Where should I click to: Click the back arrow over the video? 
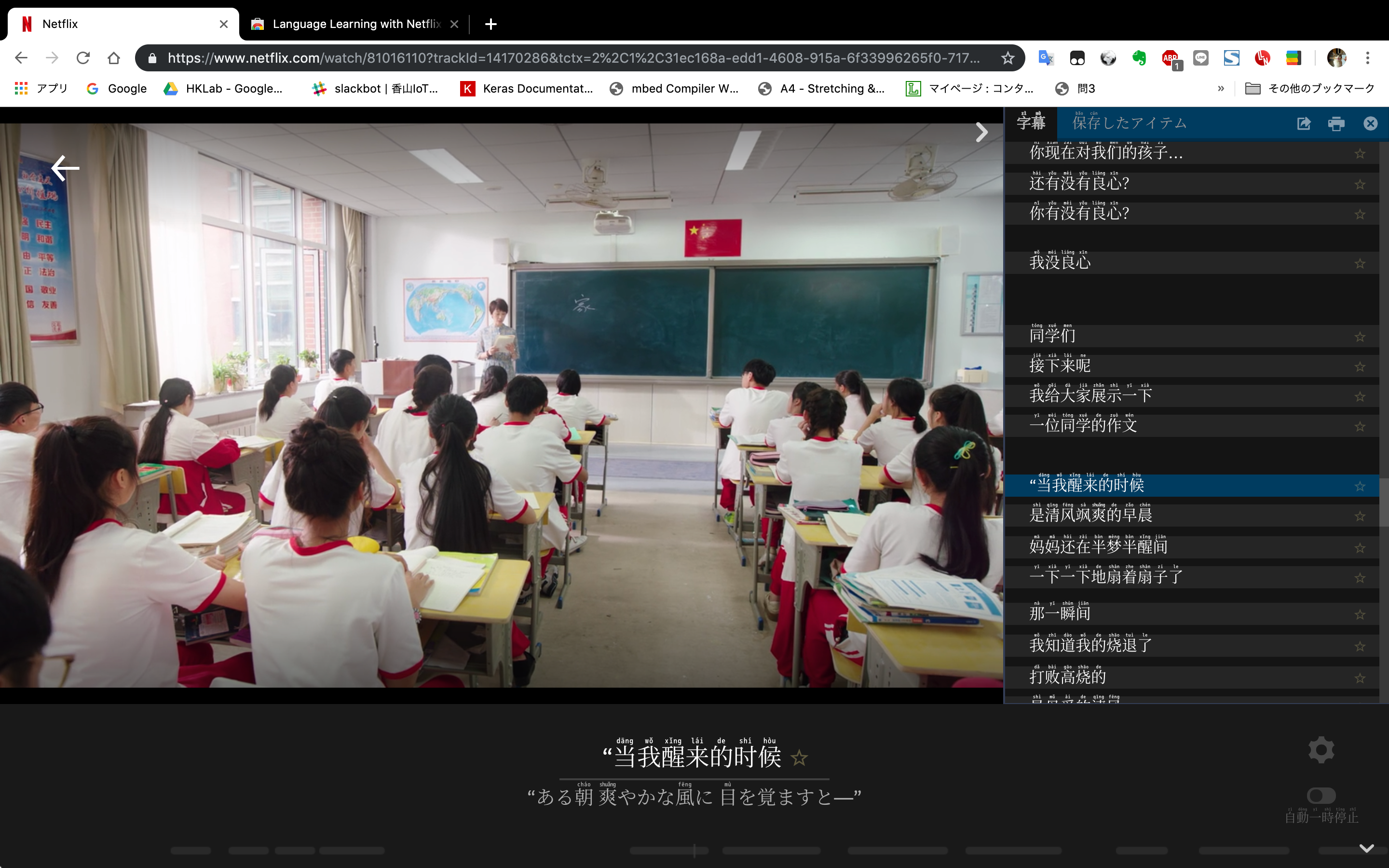point(66,168)
